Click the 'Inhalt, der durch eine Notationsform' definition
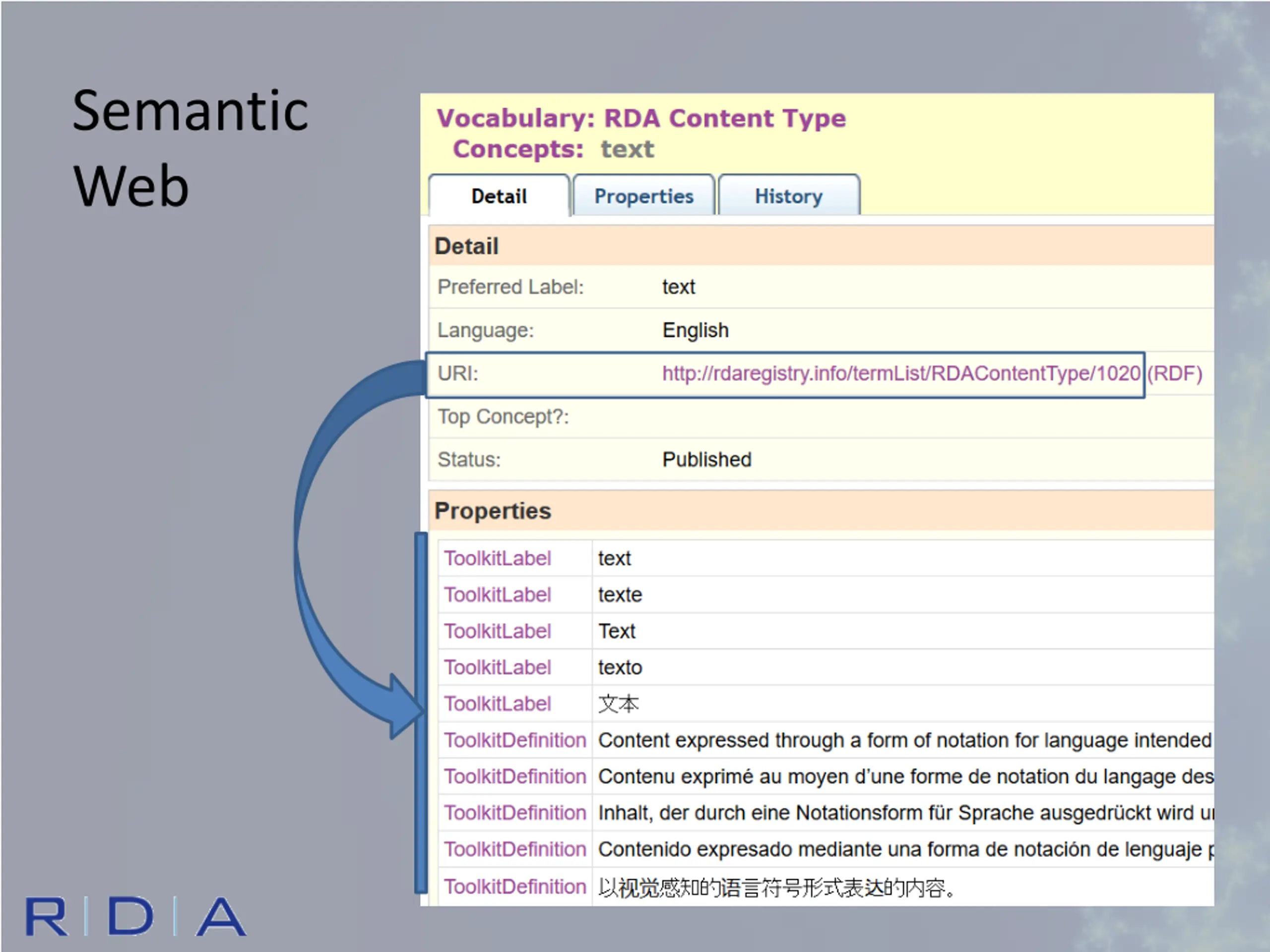The image size is (1270, 952). [905, 813]
